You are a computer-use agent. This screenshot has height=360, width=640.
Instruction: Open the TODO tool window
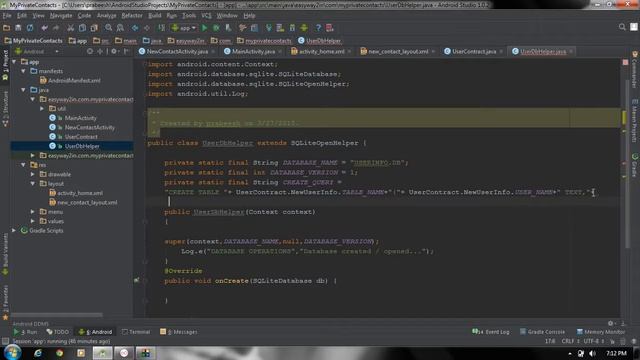click(58, 332)
